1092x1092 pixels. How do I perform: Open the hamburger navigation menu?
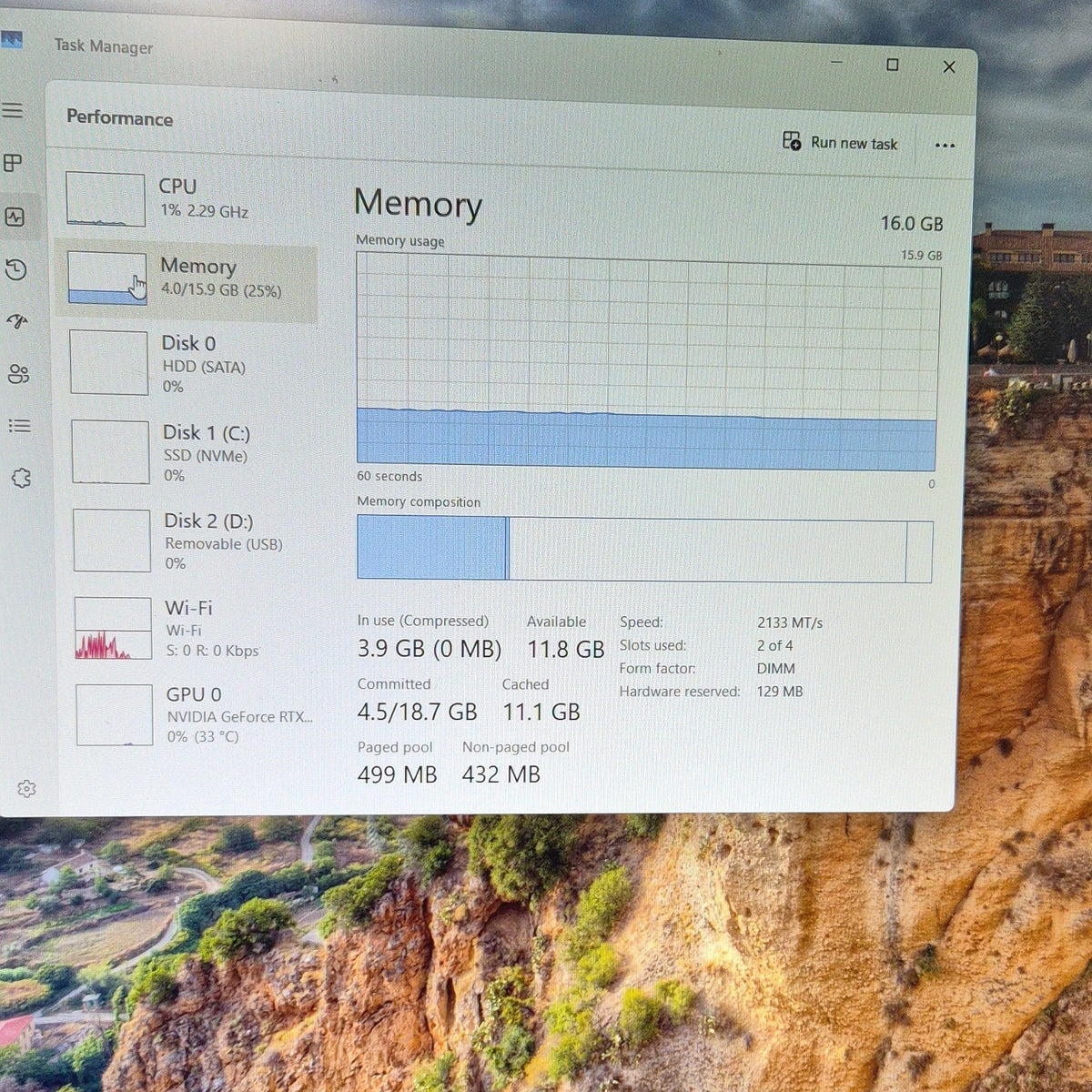point(13,110)
